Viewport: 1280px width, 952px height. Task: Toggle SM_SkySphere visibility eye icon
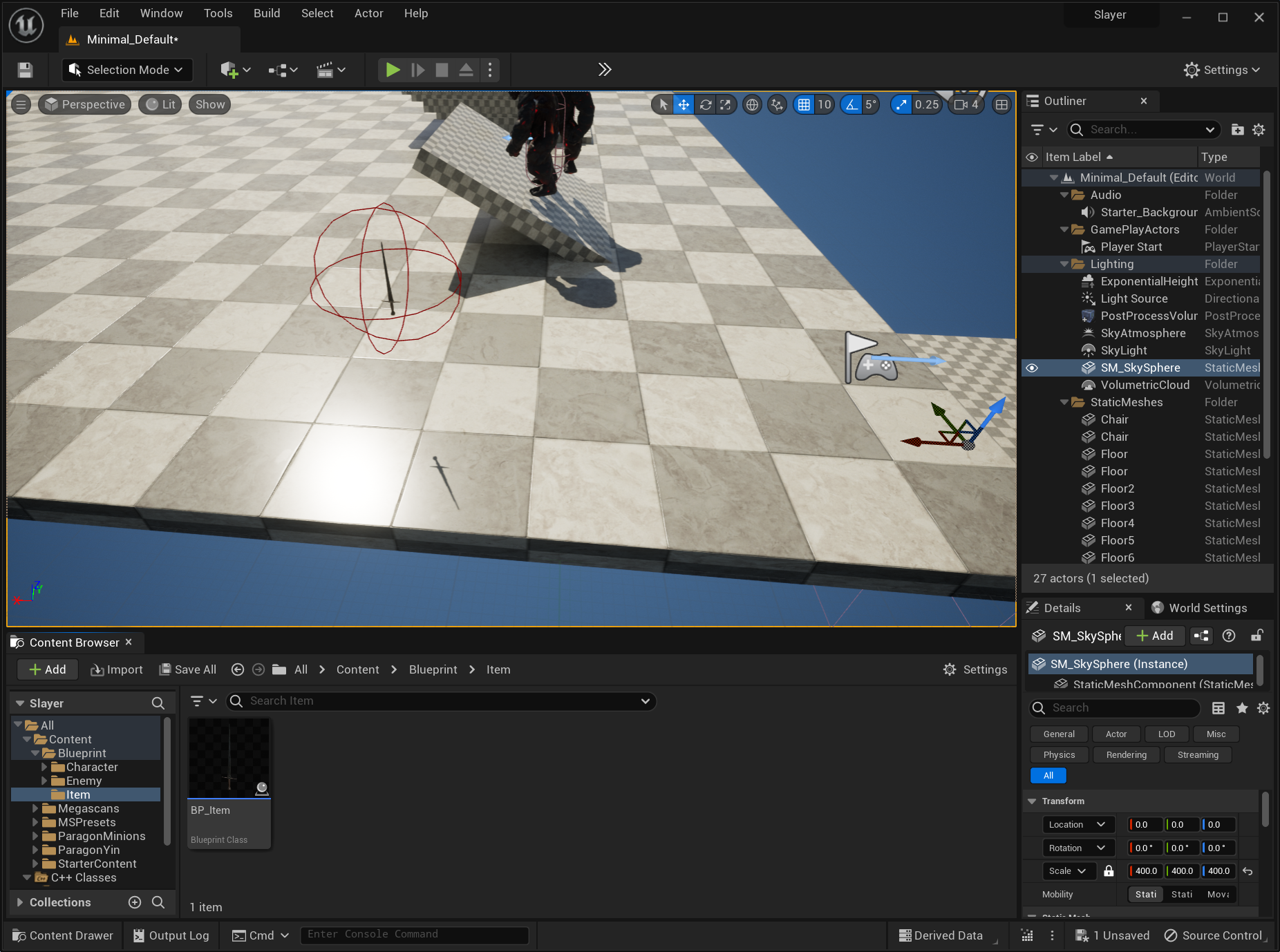click(x=1032, y=368)
